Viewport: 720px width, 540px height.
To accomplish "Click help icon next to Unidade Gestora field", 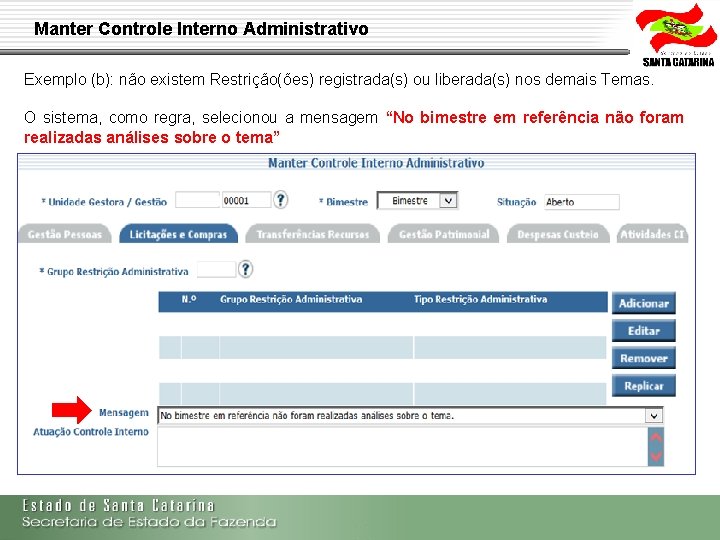I will coord(281,200).
